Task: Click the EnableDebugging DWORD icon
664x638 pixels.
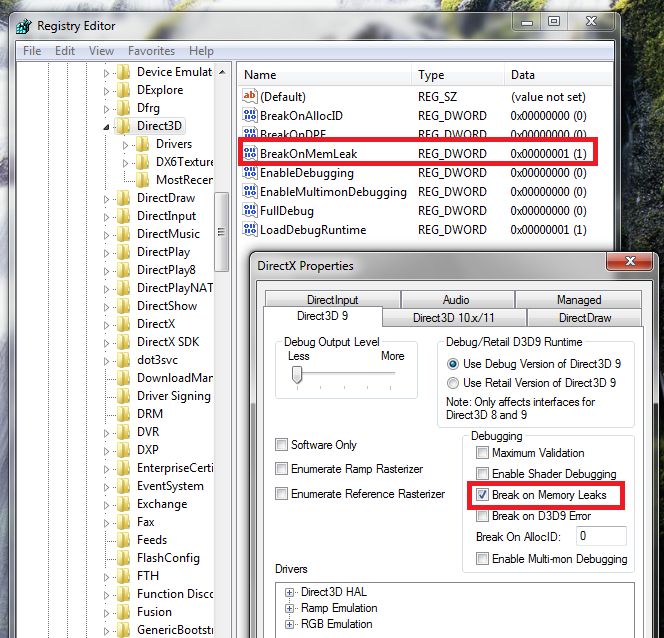Action: [249, 172]
